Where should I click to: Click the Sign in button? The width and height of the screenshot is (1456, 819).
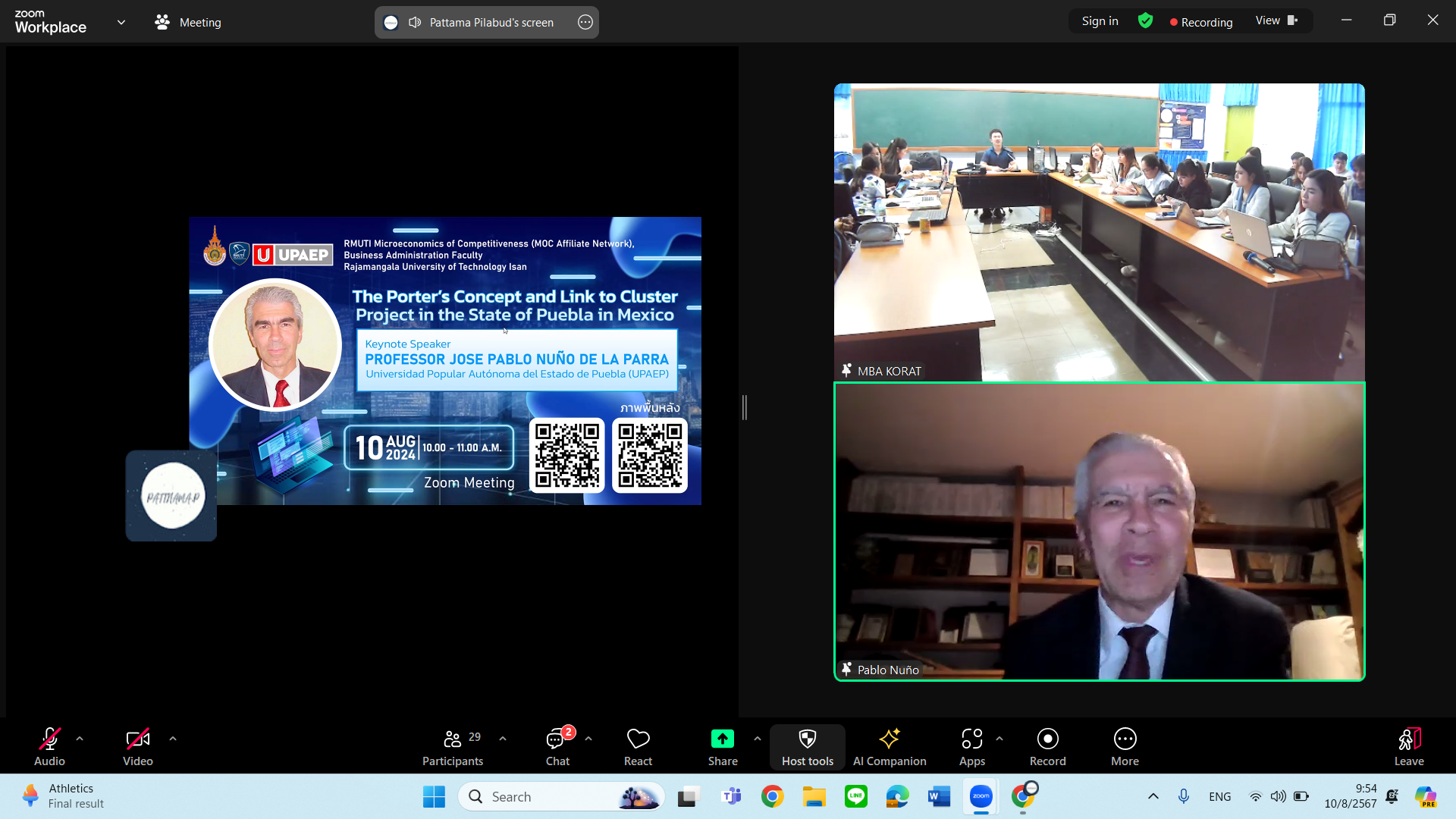1100,21
